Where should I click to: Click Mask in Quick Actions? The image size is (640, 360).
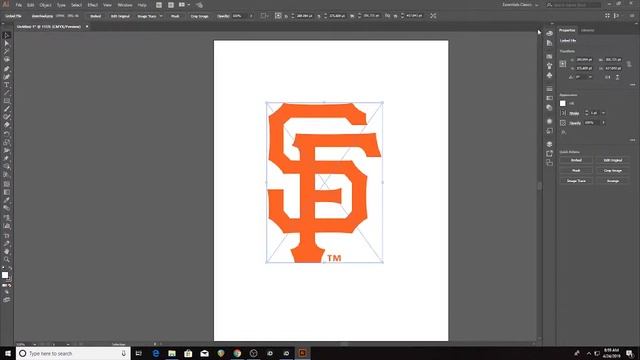click(x=576, y=171)
